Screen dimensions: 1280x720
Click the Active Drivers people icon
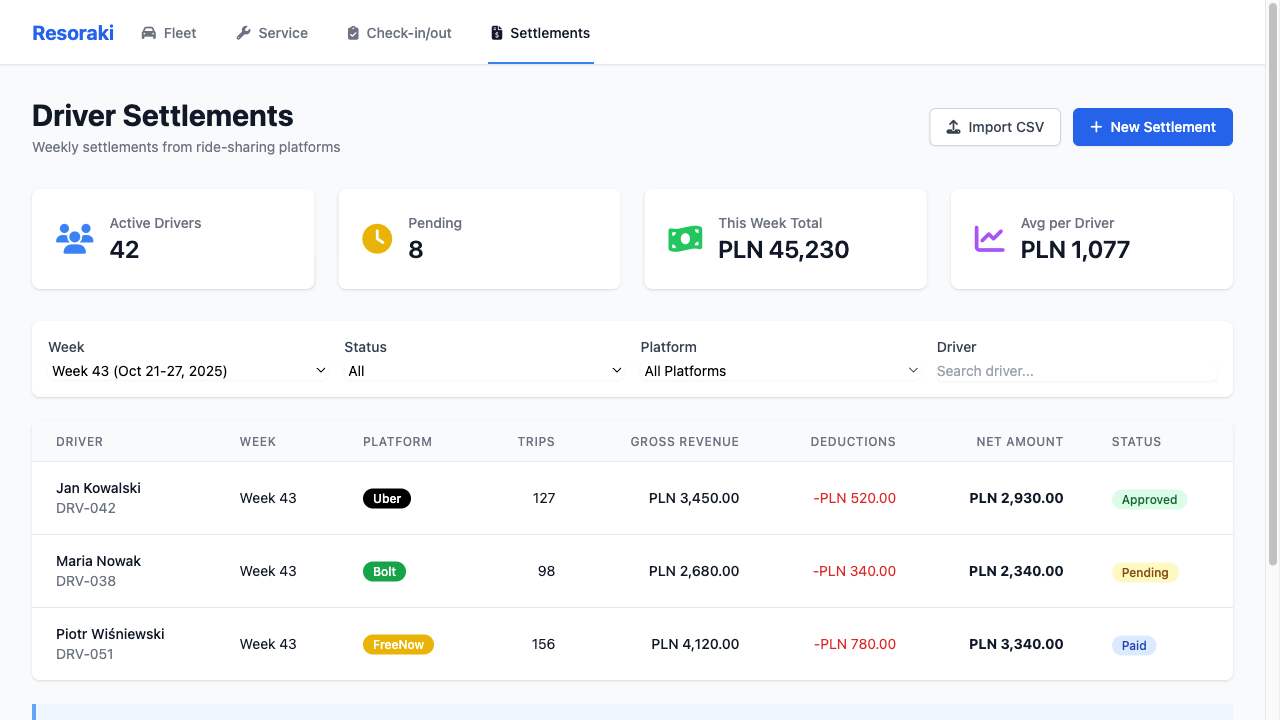tap(75, 239)
